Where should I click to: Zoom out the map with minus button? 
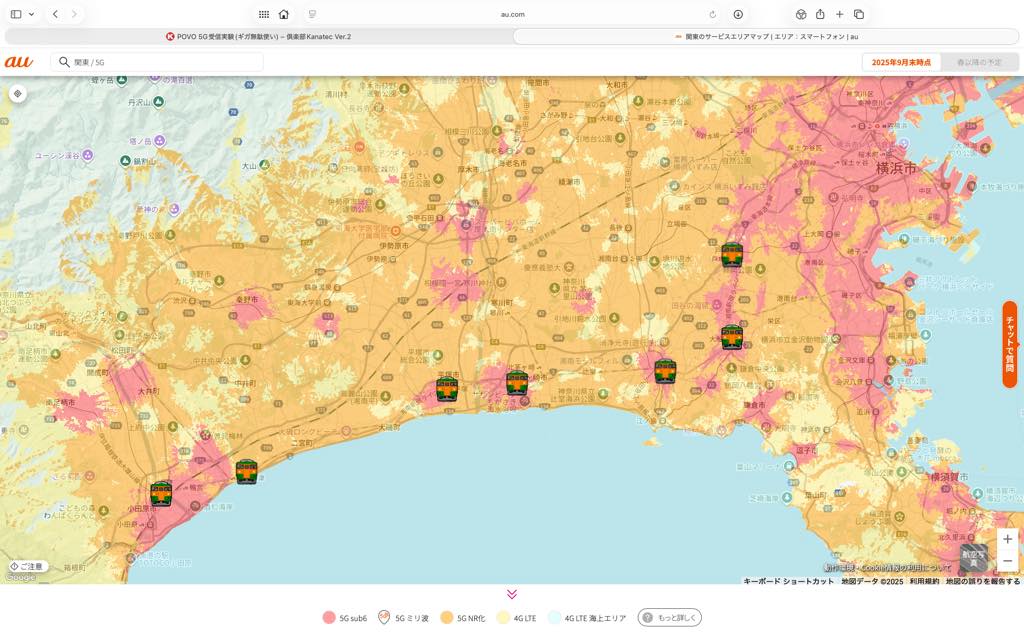tap(1007, 561)
